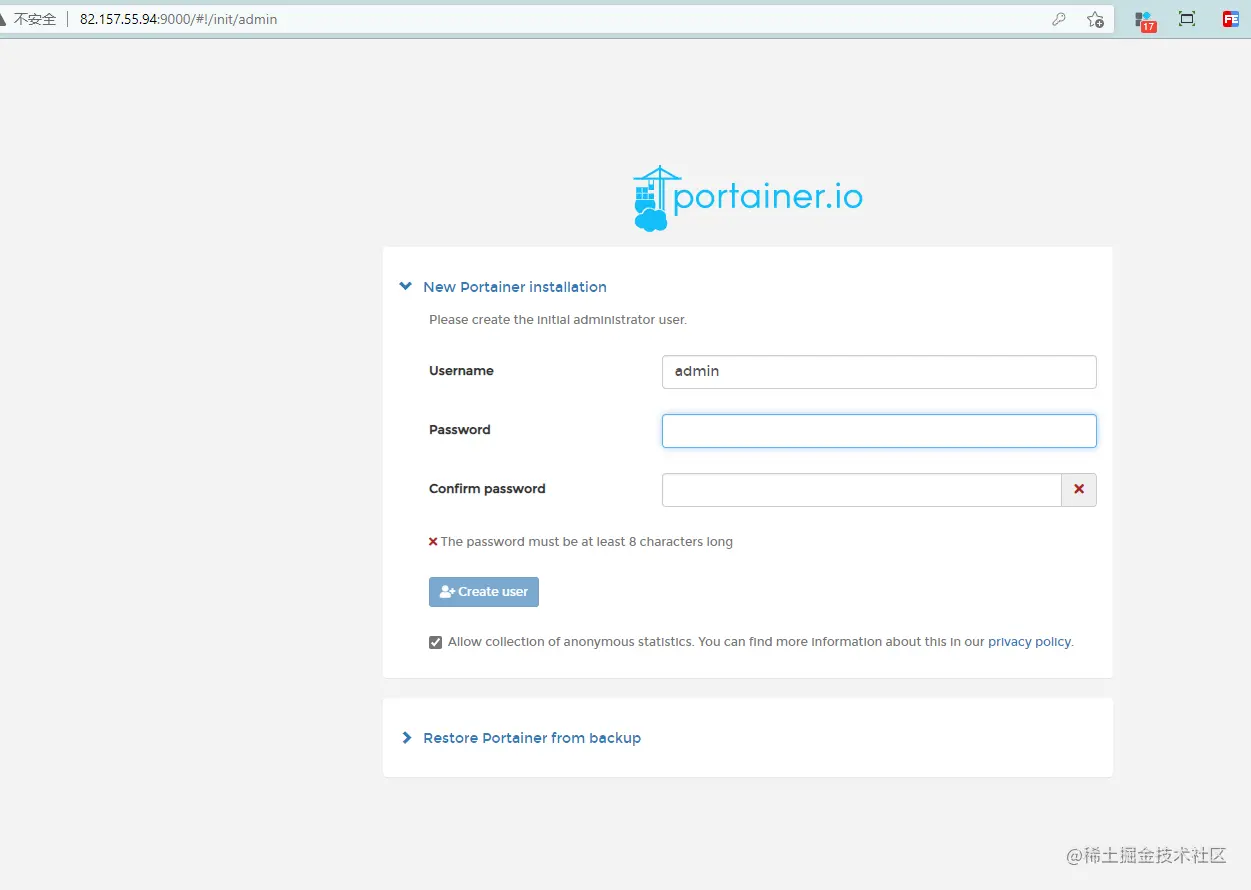
Task: Click the Create user button
Action: (484, 592)
